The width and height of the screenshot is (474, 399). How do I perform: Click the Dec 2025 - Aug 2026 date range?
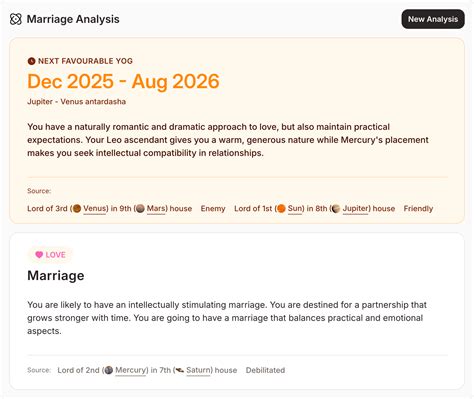(123, 81)
